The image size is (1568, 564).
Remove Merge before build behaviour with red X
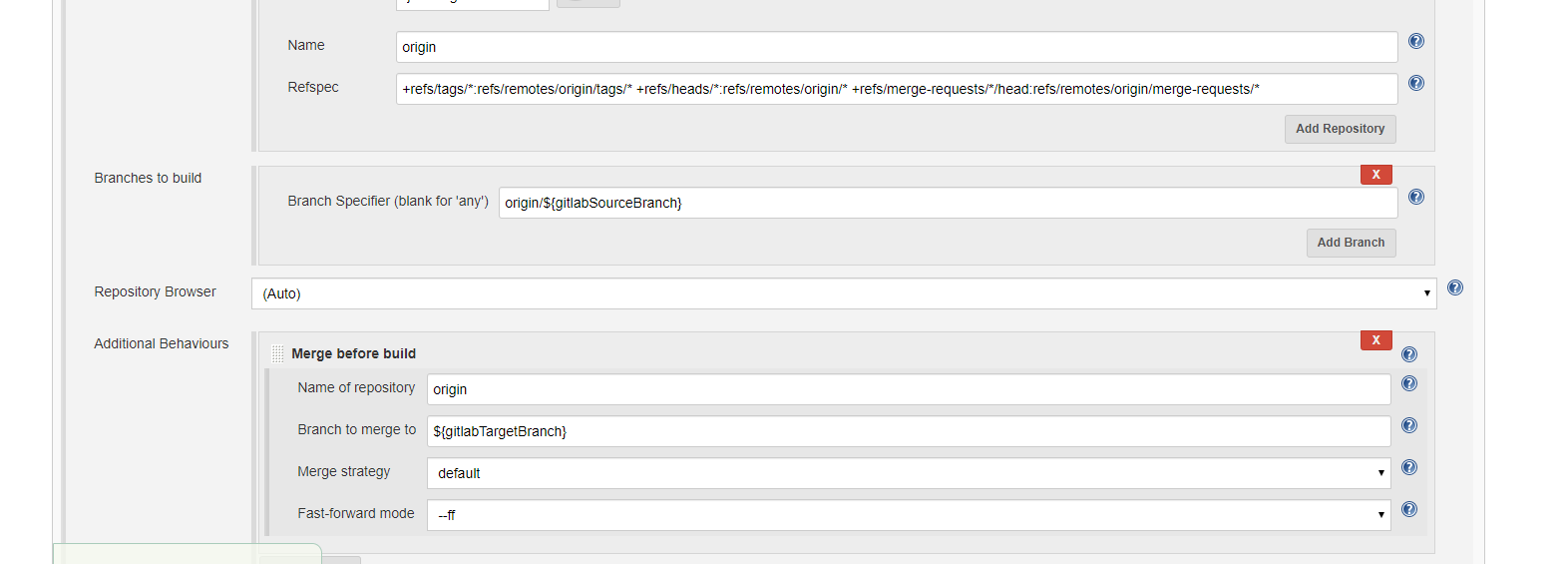point(1375,340)
